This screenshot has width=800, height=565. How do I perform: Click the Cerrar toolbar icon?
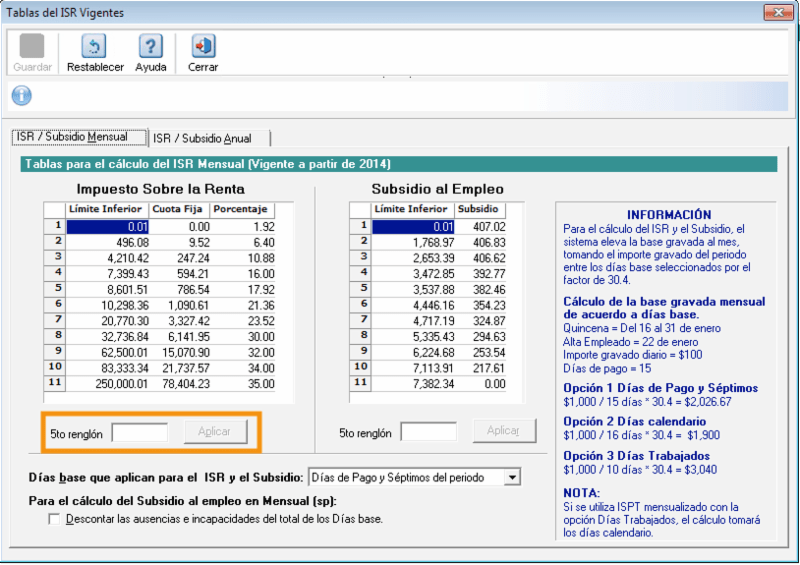(x=203, y=47)
